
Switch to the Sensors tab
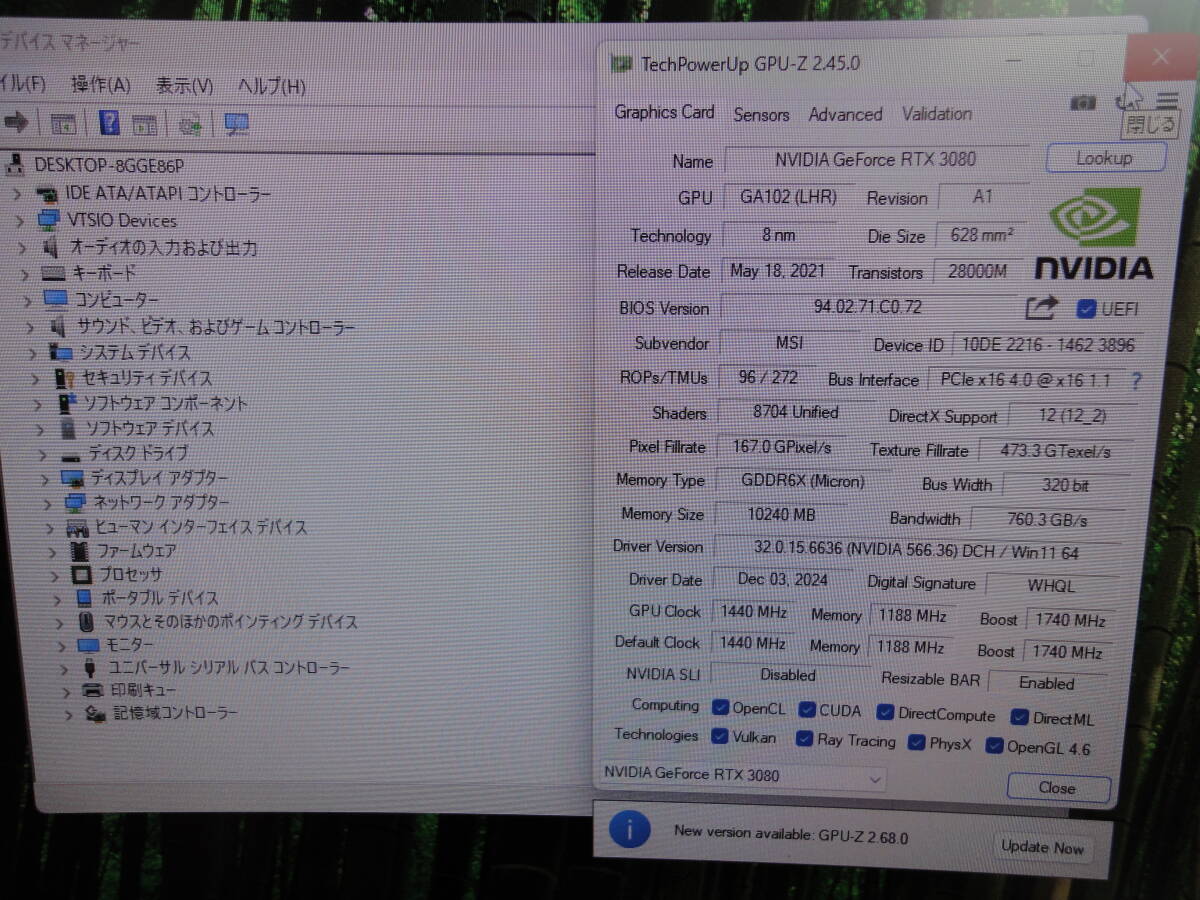pos(761,114)
